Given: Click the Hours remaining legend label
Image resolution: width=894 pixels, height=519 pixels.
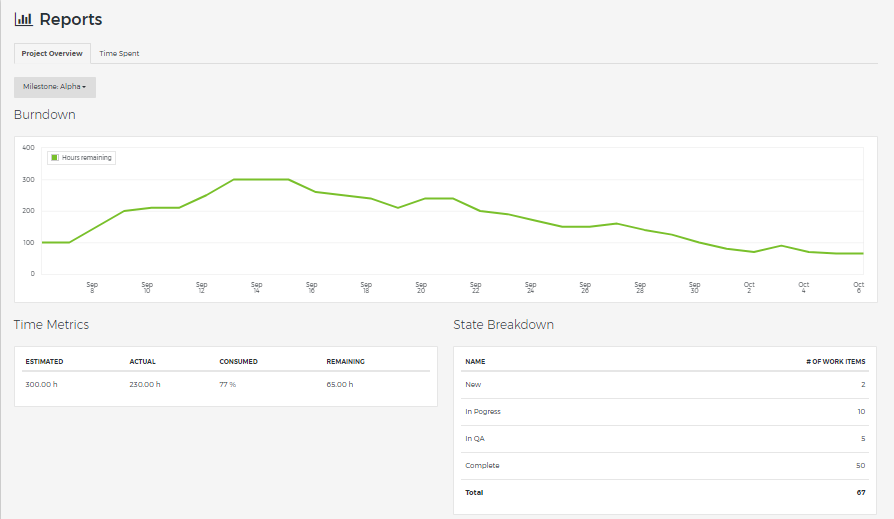Looking at the screenshot, I should click(x=87, y=157).
